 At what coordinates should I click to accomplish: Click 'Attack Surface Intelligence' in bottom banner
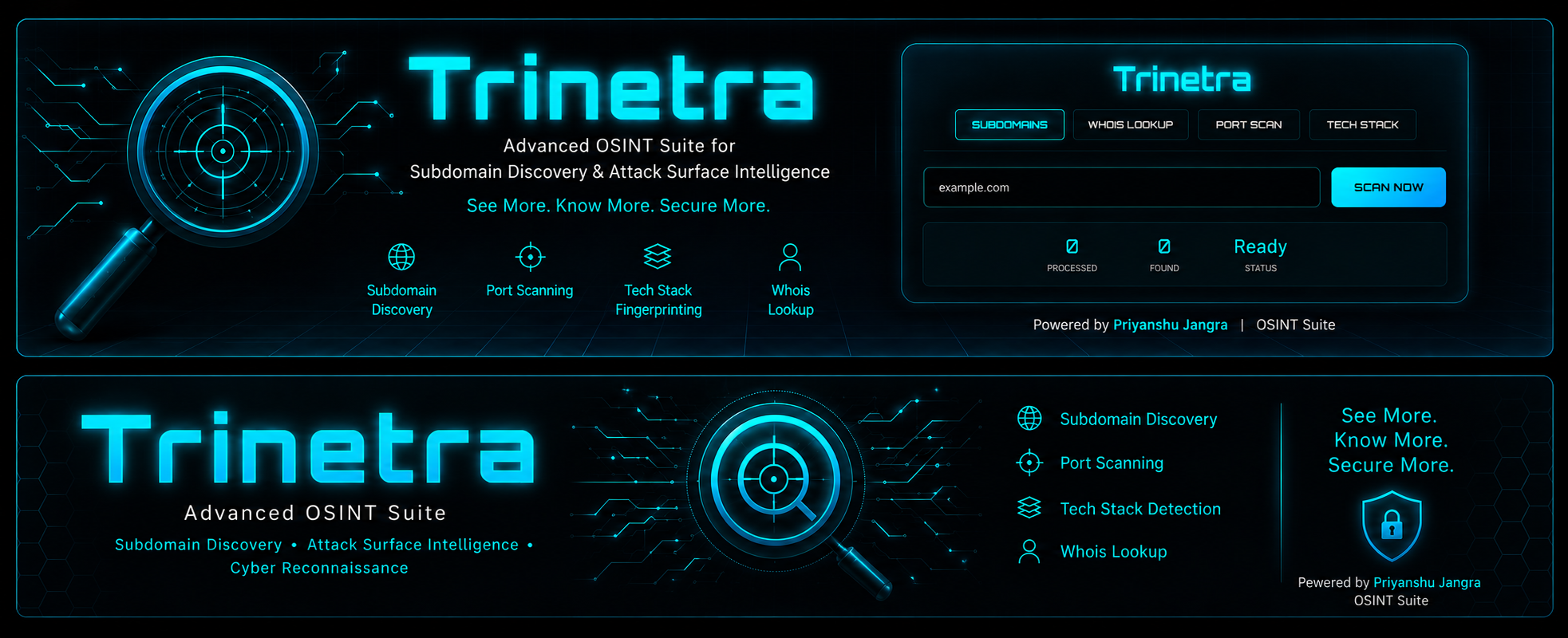[x=413, y=545]
